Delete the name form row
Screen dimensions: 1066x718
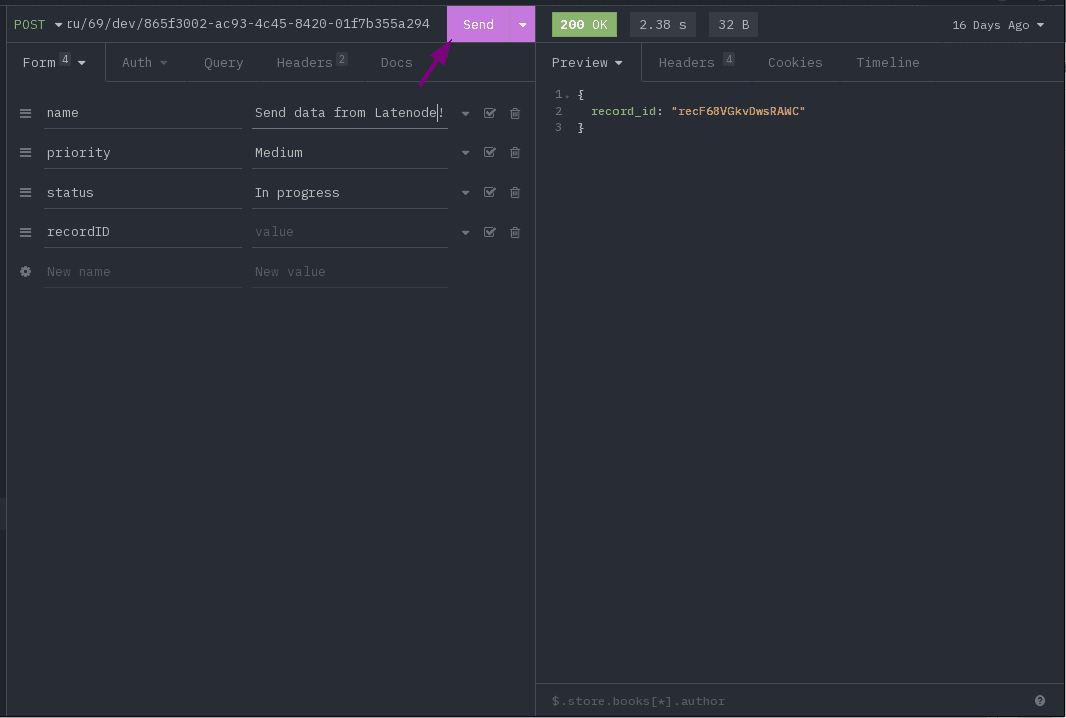pyautogui.click(x=515, y=113)
